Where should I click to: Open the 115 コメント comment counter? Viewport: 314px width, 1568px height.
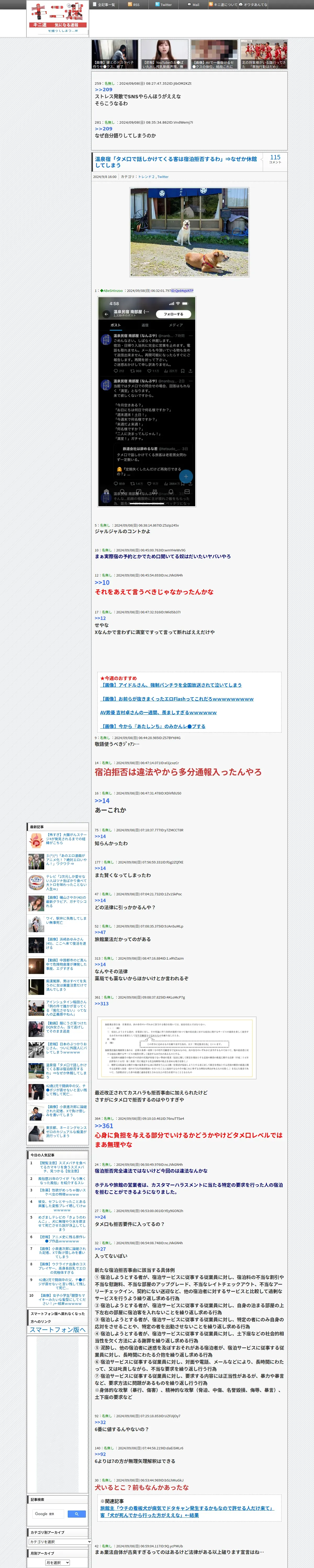point(275,159)
